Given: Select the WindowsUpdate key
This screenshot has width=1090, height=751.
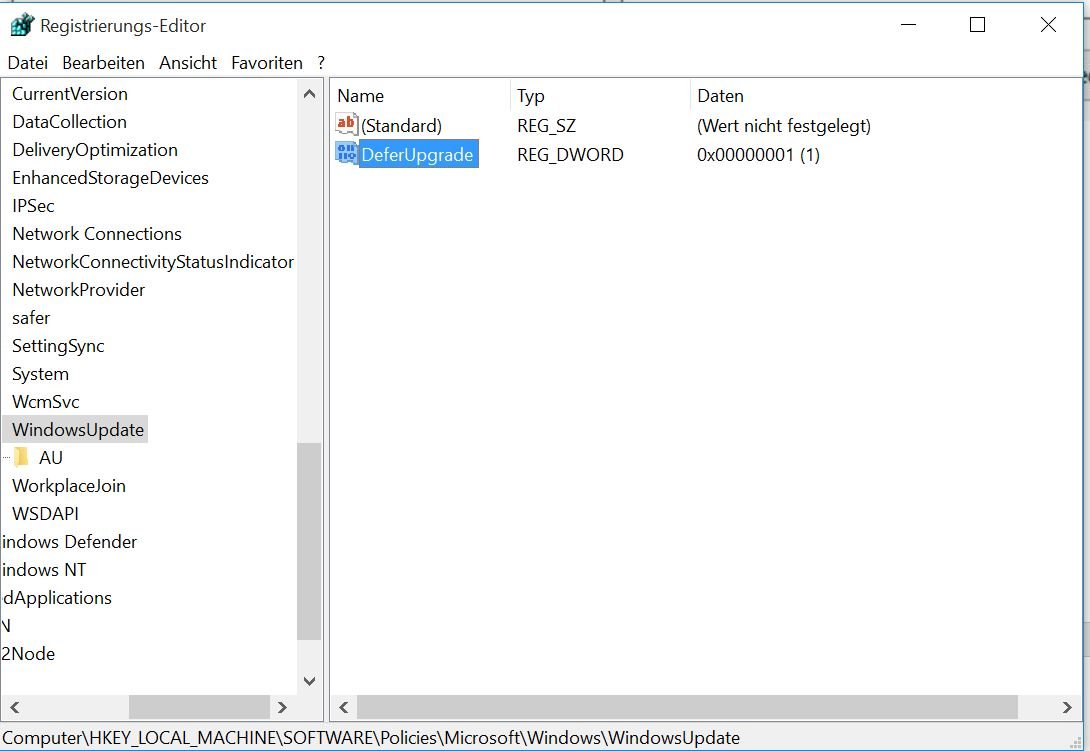Looking at the screenshot, I should coord(77,430).
